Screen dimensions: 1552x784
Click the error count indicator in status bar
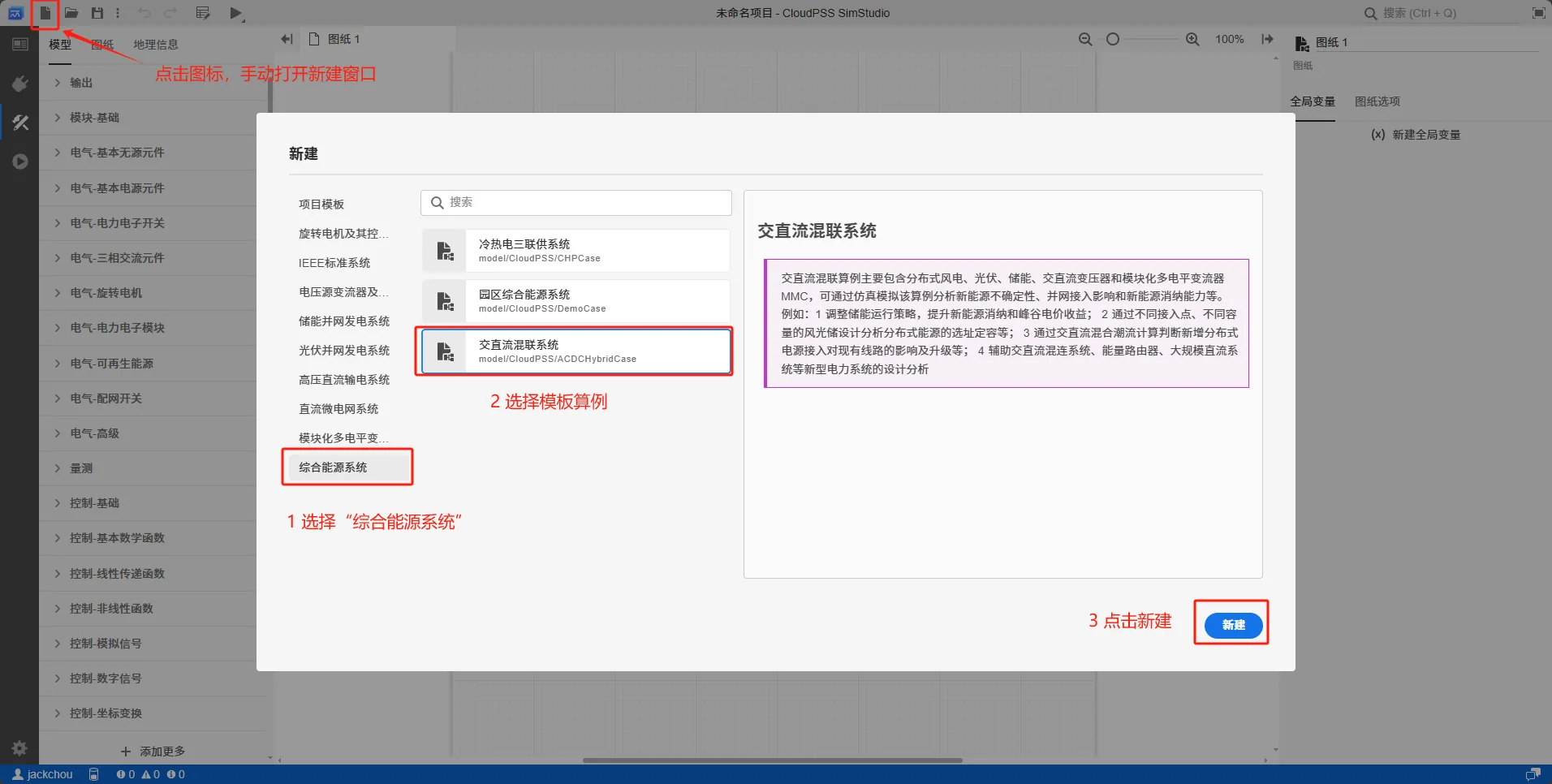pyautogui.click(x=126, y=774)
